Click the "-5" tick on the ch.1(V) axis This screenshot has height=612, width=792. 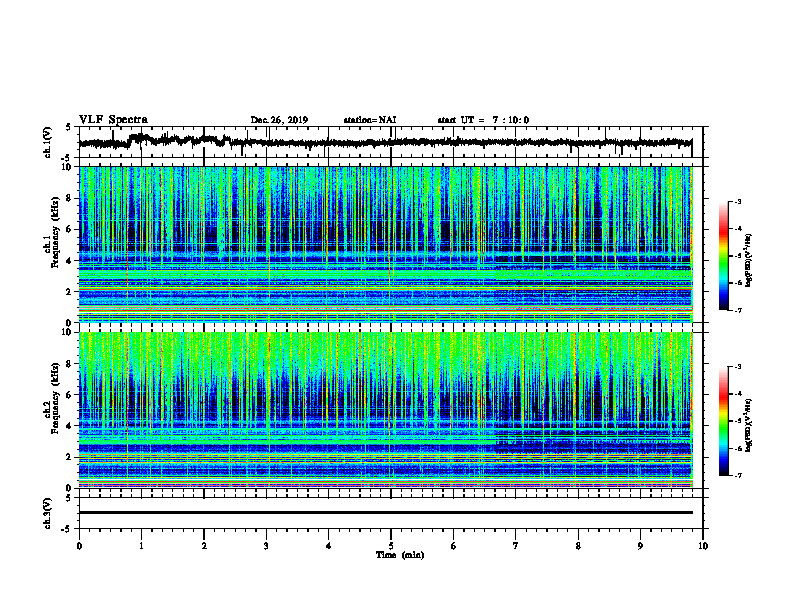click(67, 158)
